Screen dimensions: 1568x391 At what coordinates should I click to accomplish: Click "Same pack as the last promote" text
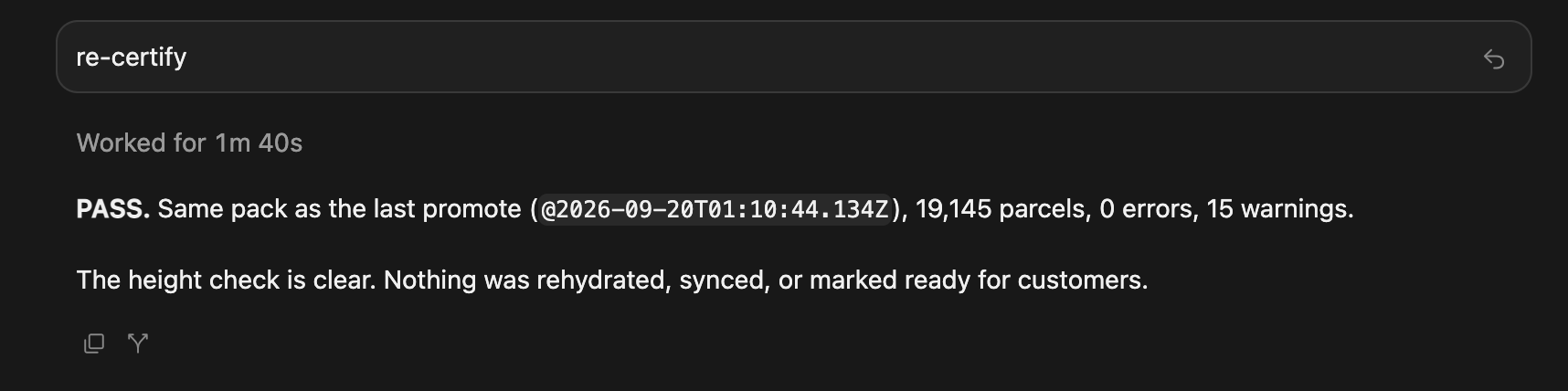(x=339, y=209)
